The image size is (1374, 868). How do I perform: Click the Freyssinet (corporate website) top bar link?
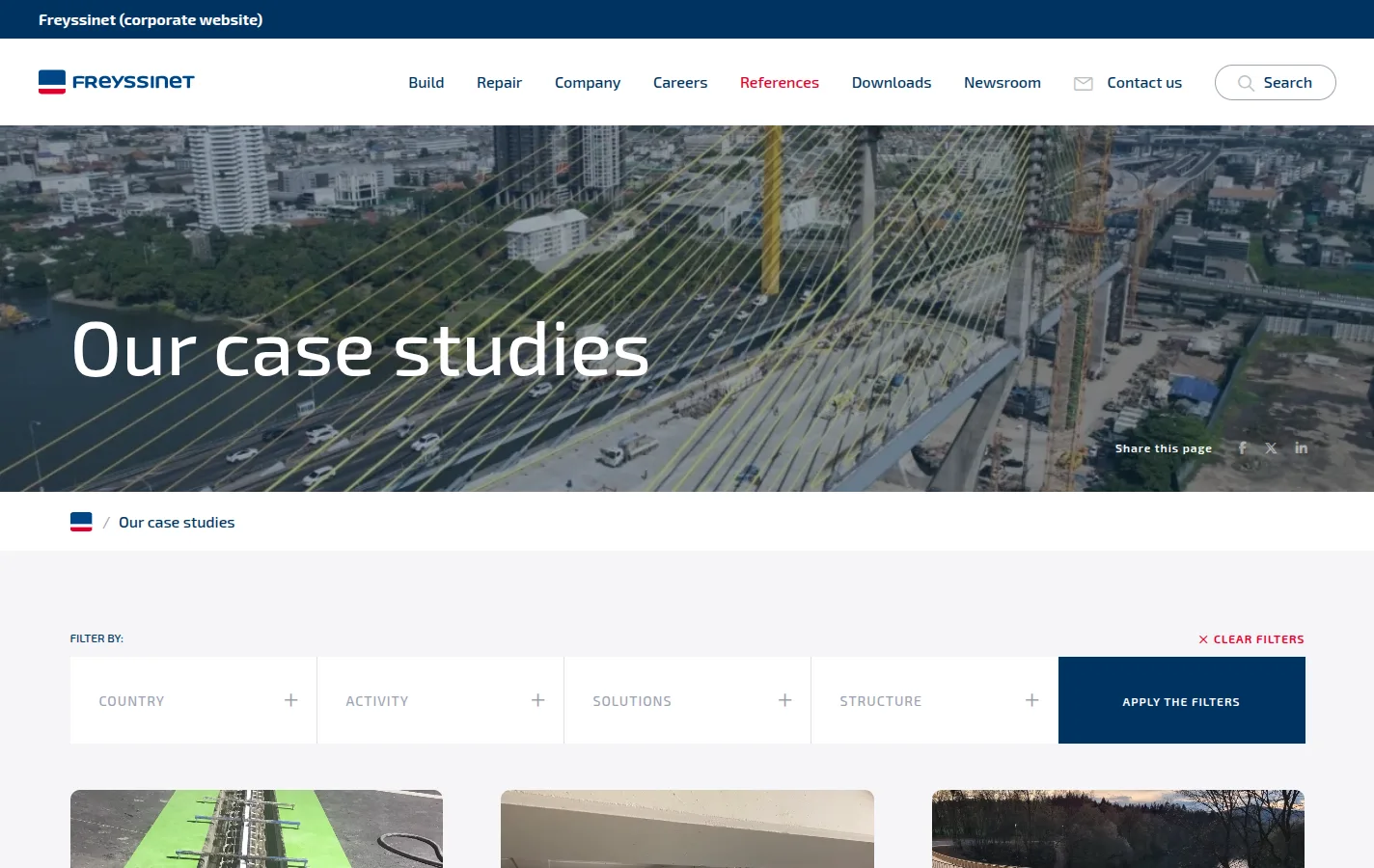tap(151, 19)
